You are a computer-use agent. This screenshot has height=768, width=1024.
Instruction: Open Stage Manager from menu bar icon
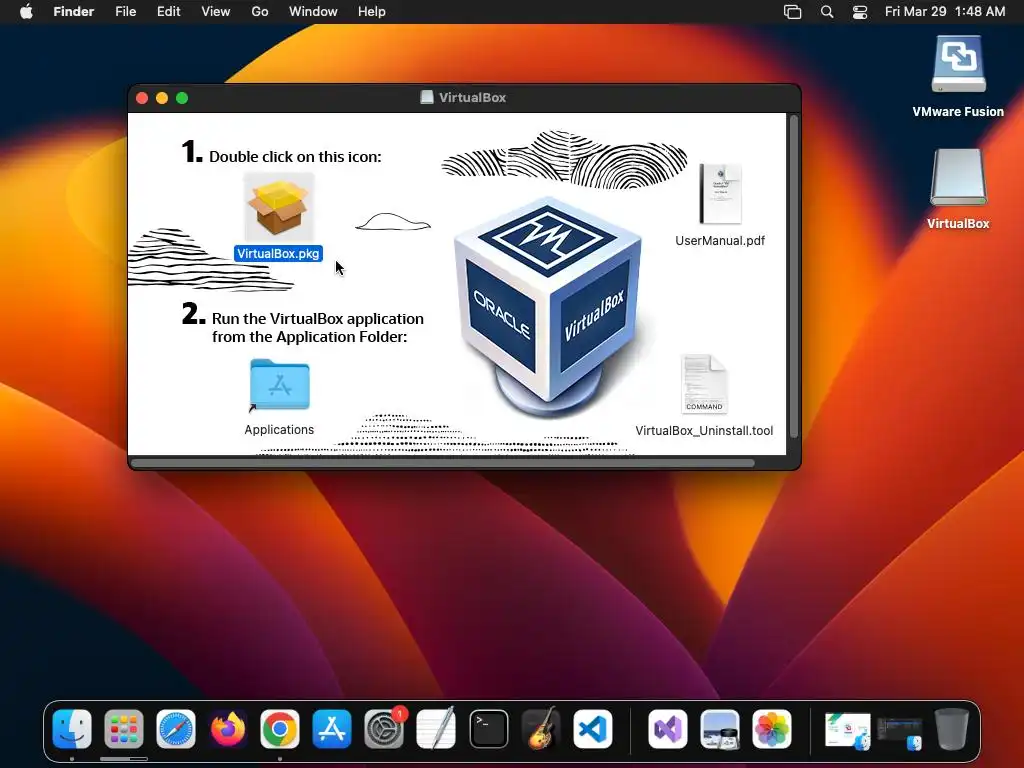pos(792,12)
